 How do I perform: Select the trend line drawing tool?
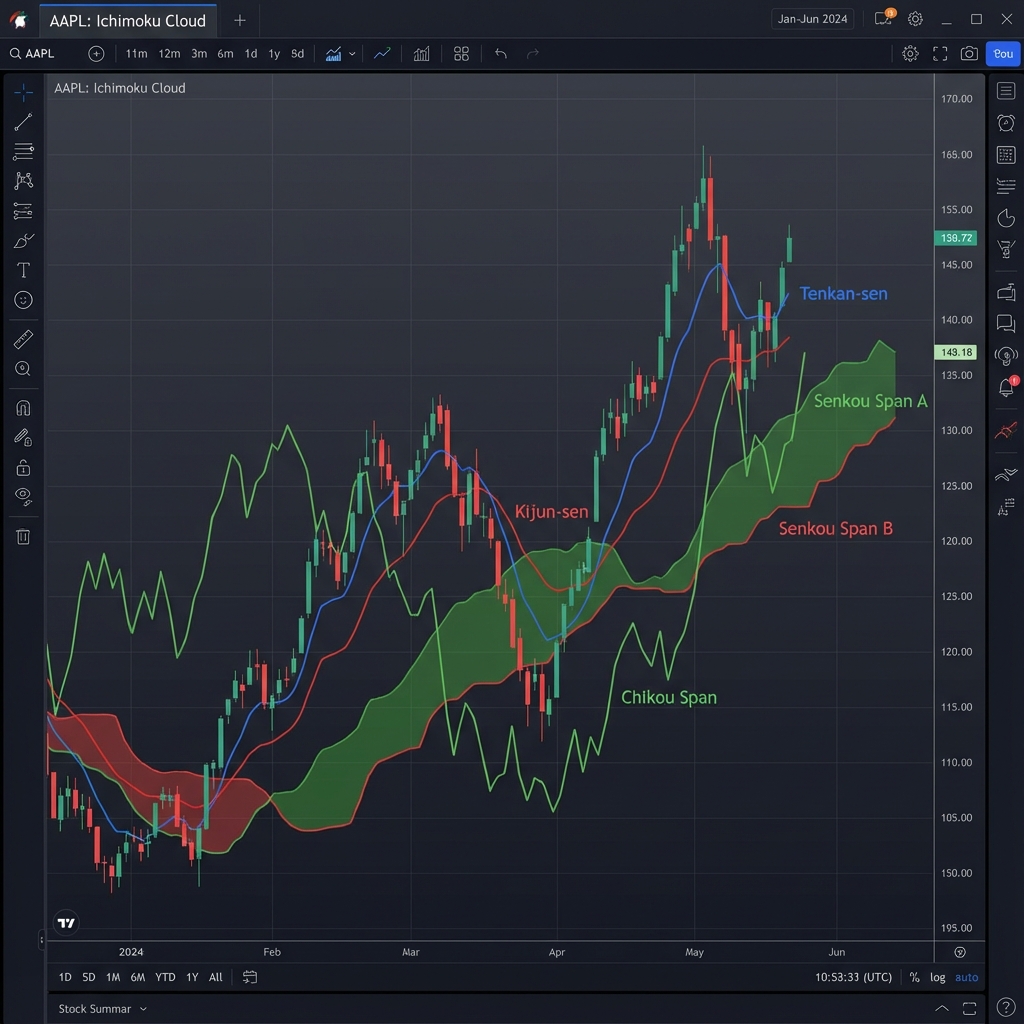(x=22, y=122)
